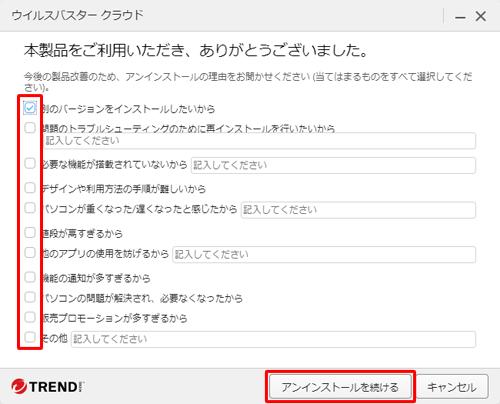This screenshot has width=500, height=404.
Task: Uncheck '別のバージョンをインストールしたいから' checkbox
Action: click(30, 108)
